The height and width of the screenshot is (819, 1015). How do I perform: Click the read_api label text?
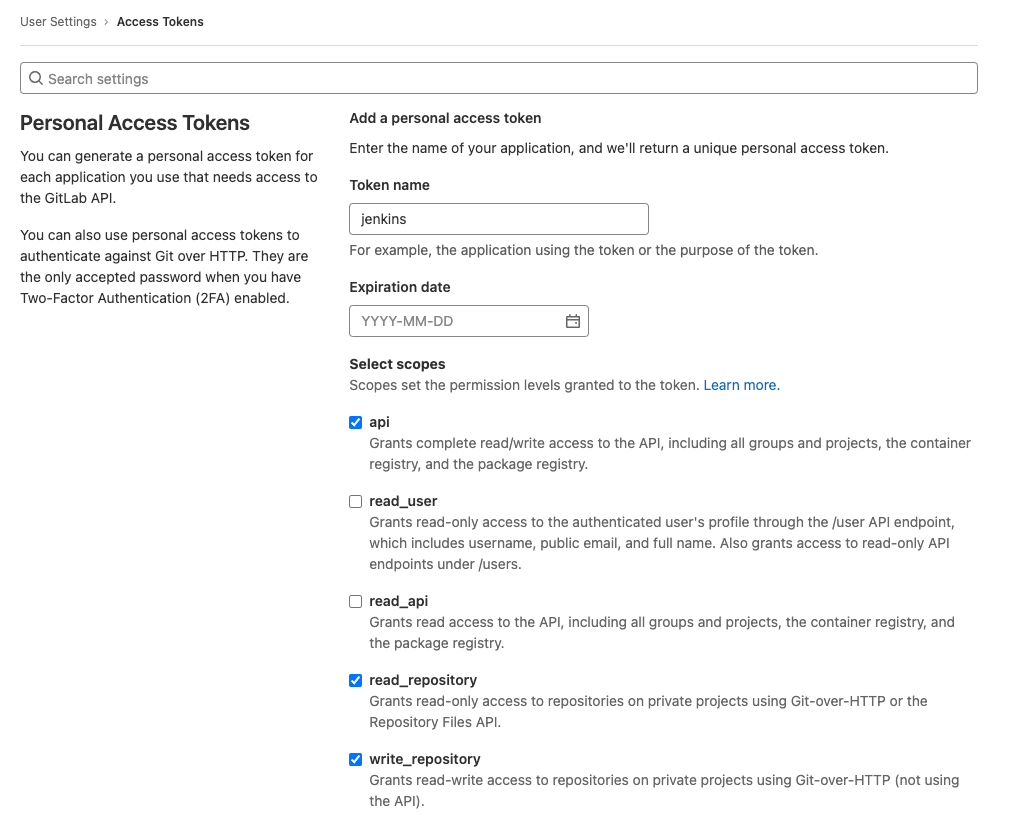398,601
